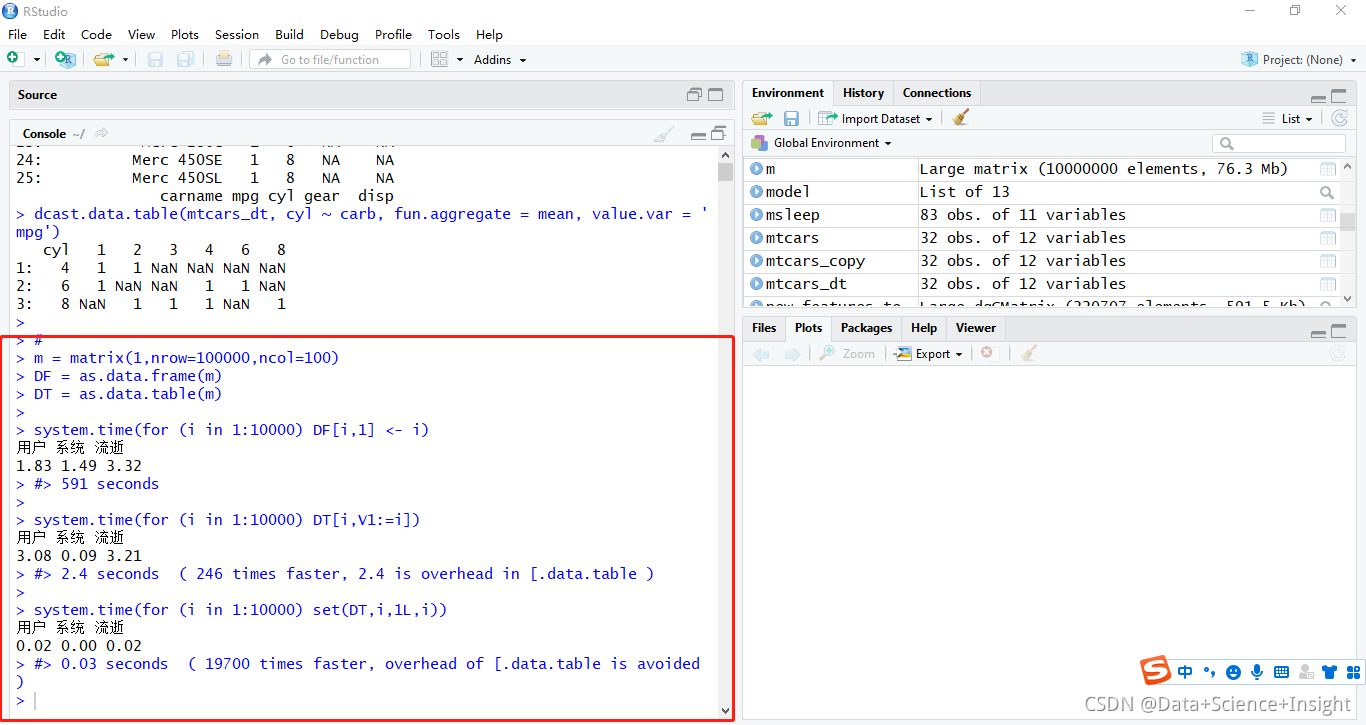
Task: Switch to the Viewer tab
Action: (976, 328)
